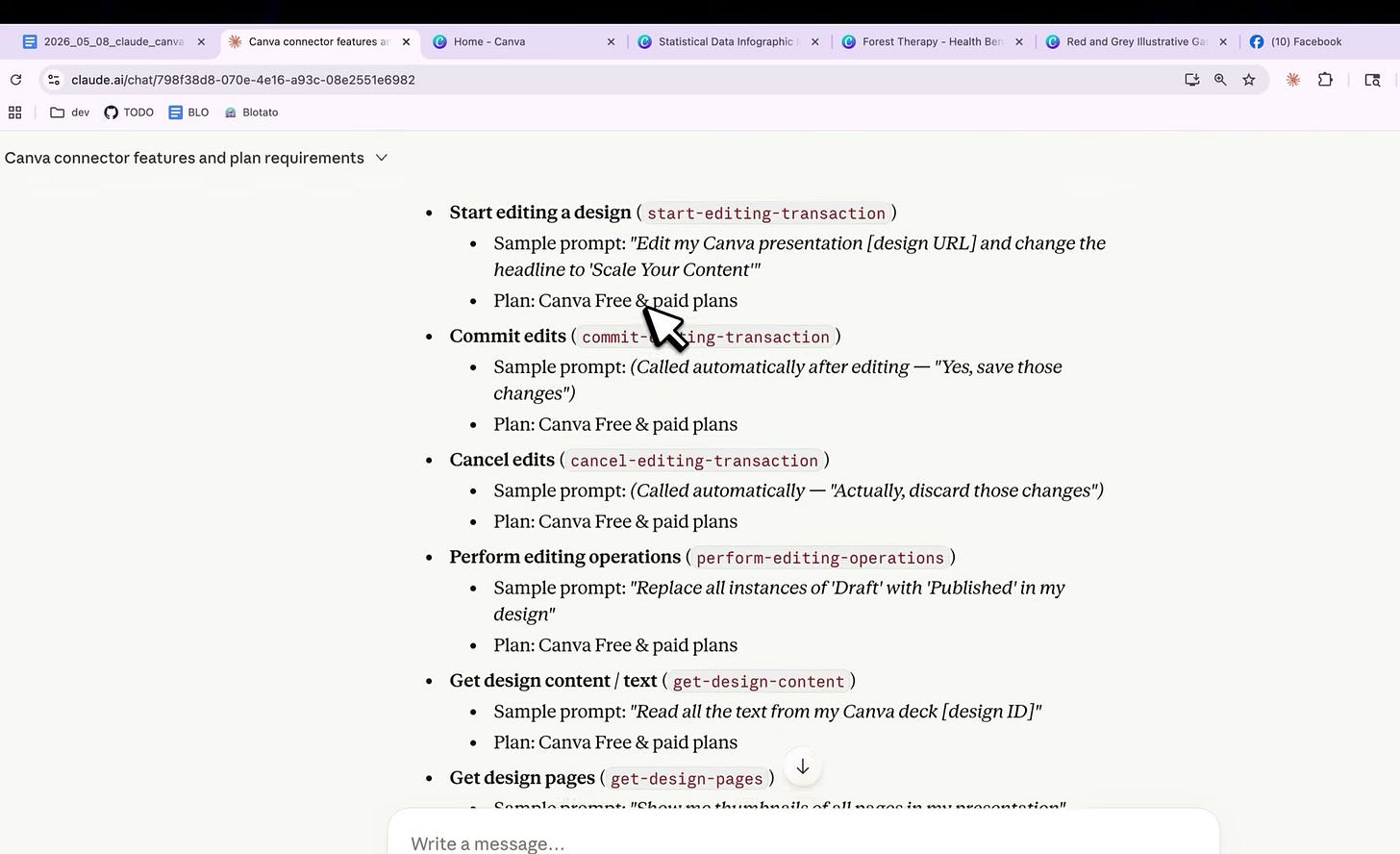Close the Red and Grey Illustrative tab
This screenshot has width=1400, height=854.
point(1223,41)
